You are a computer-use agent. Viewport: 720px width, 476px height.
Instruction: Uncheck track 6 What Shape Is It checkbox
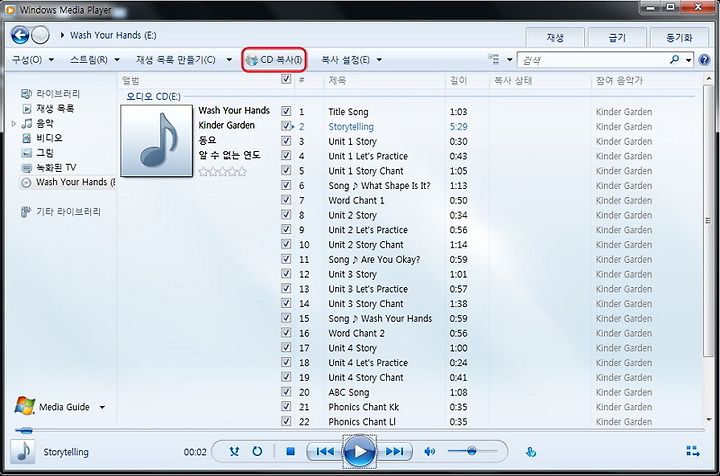286,185
